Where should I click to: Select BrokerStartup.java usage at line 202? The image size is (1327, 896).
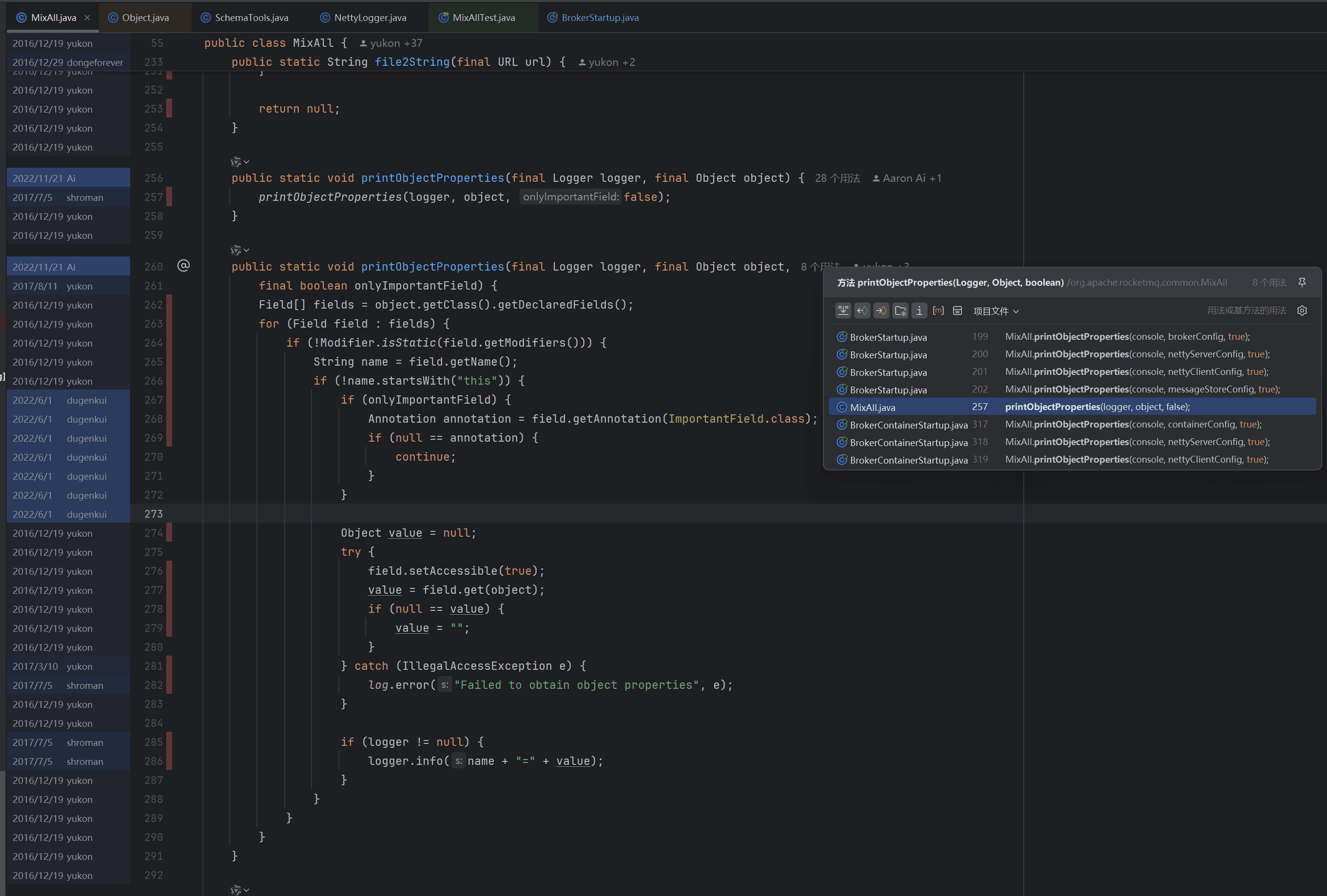tap(1072, 390)
